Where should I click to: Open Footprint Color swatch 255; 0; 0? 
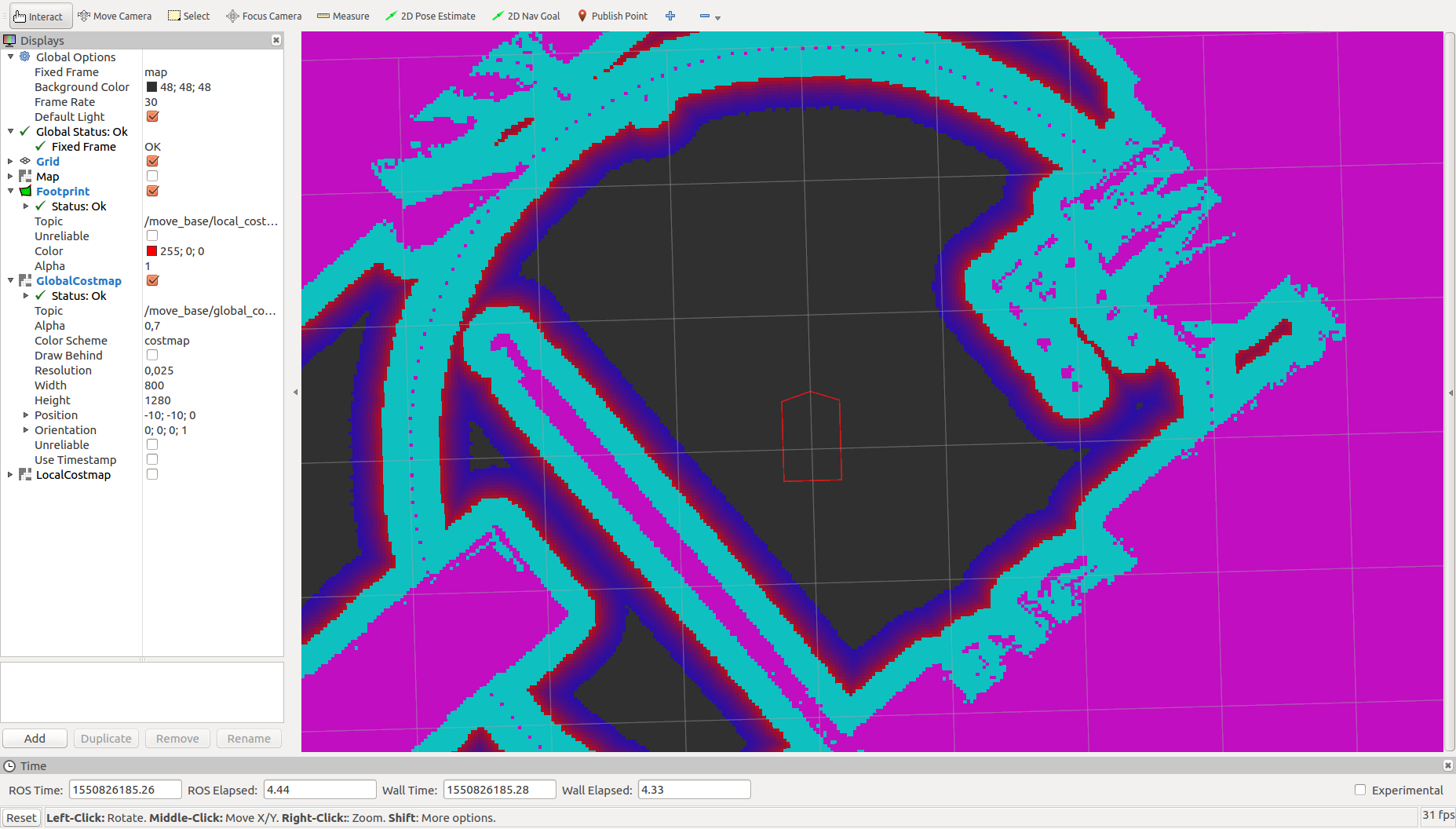pyautogui.click(x=151, y=250)
